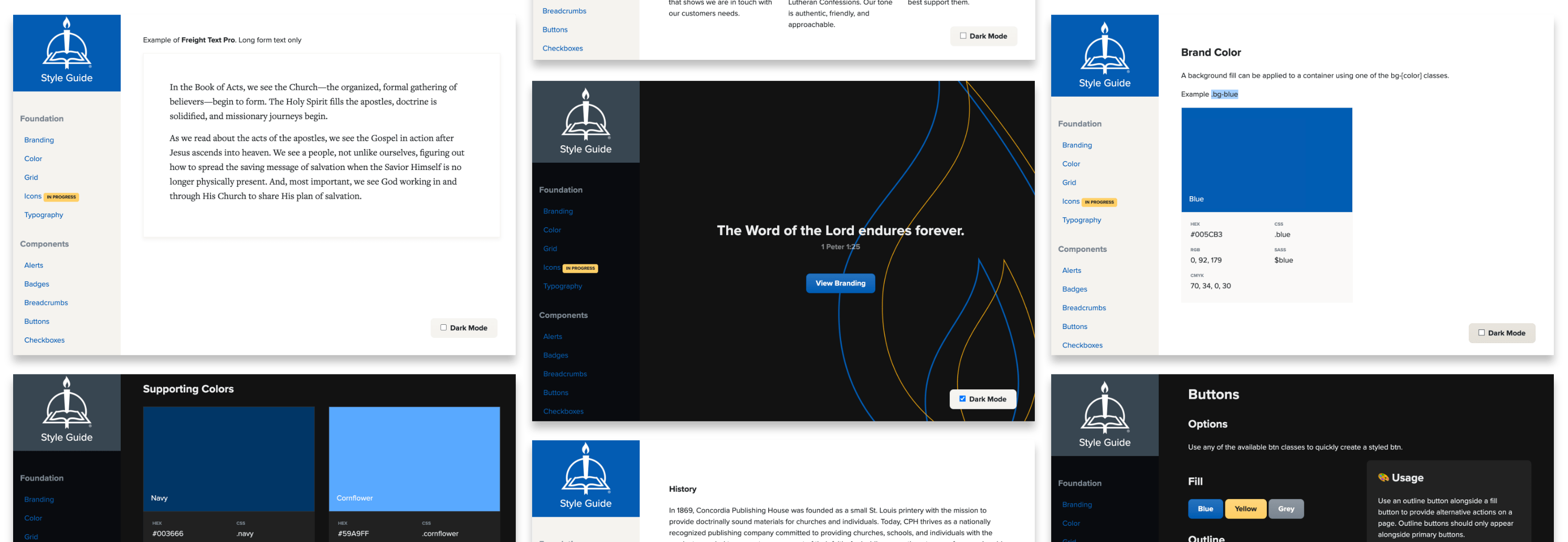Click the hex value #005CB3
Image resolution: width=1568 pixels, height=542 pixels.
1206,234
